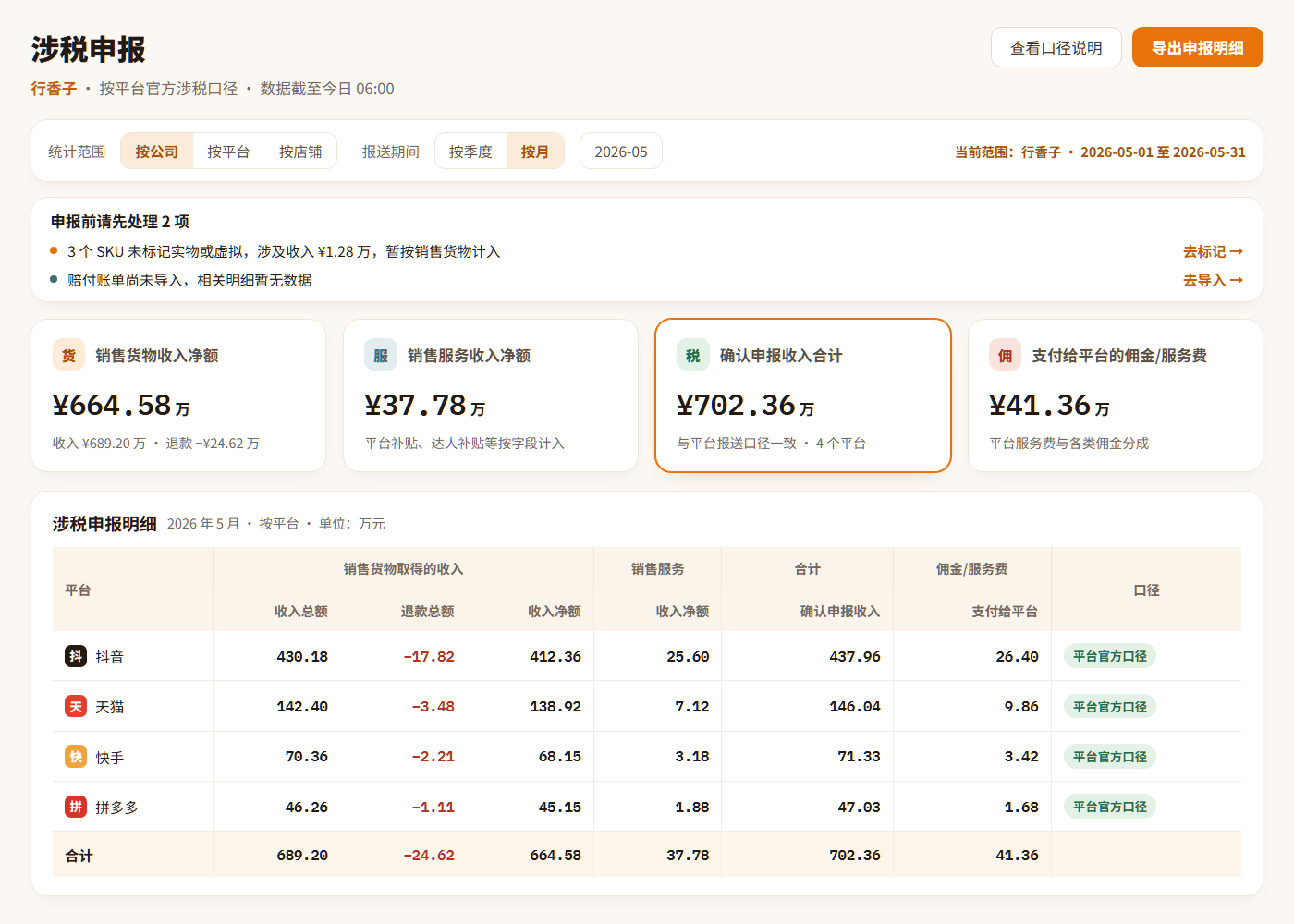Click 平台官方口径 tag in 抖音 row

point(1110,656)
